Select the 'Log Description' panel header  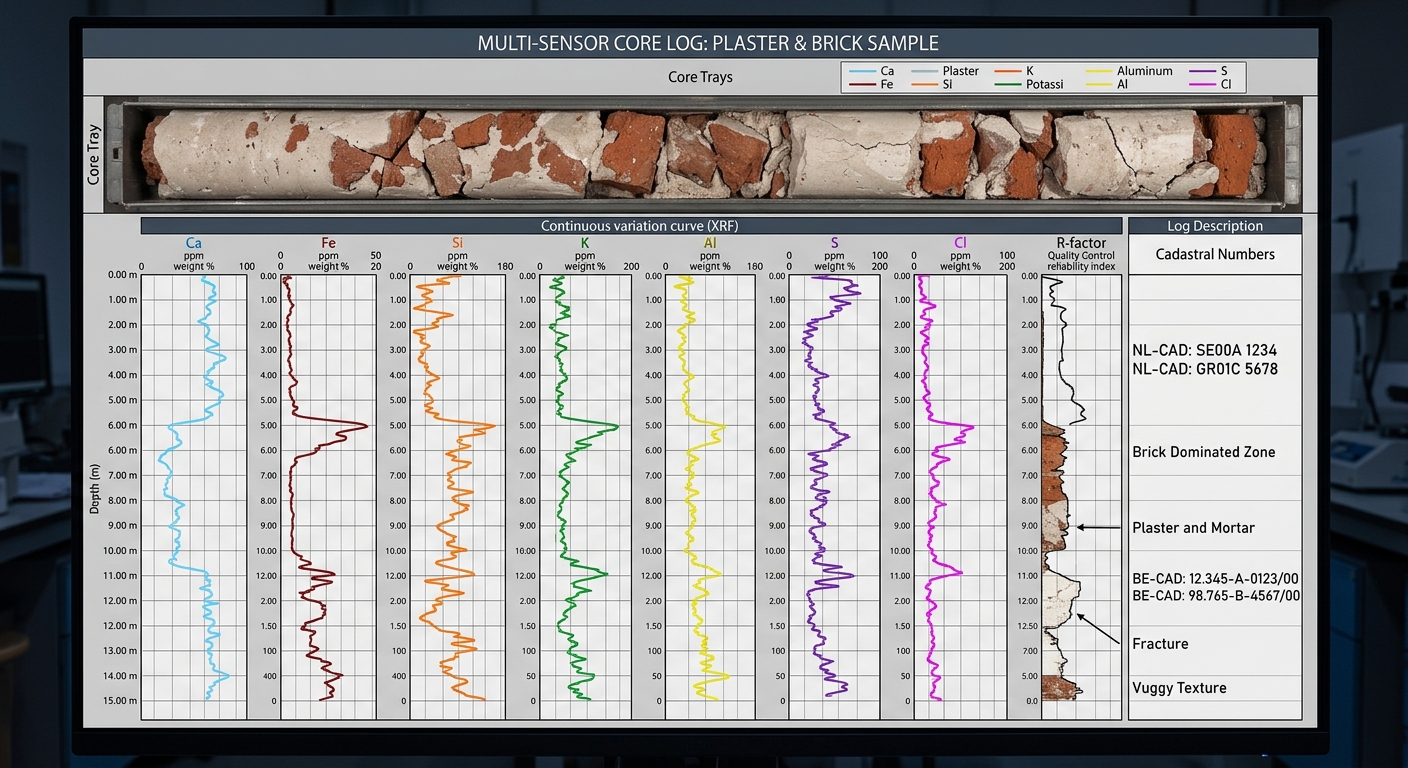point(1215,226)
